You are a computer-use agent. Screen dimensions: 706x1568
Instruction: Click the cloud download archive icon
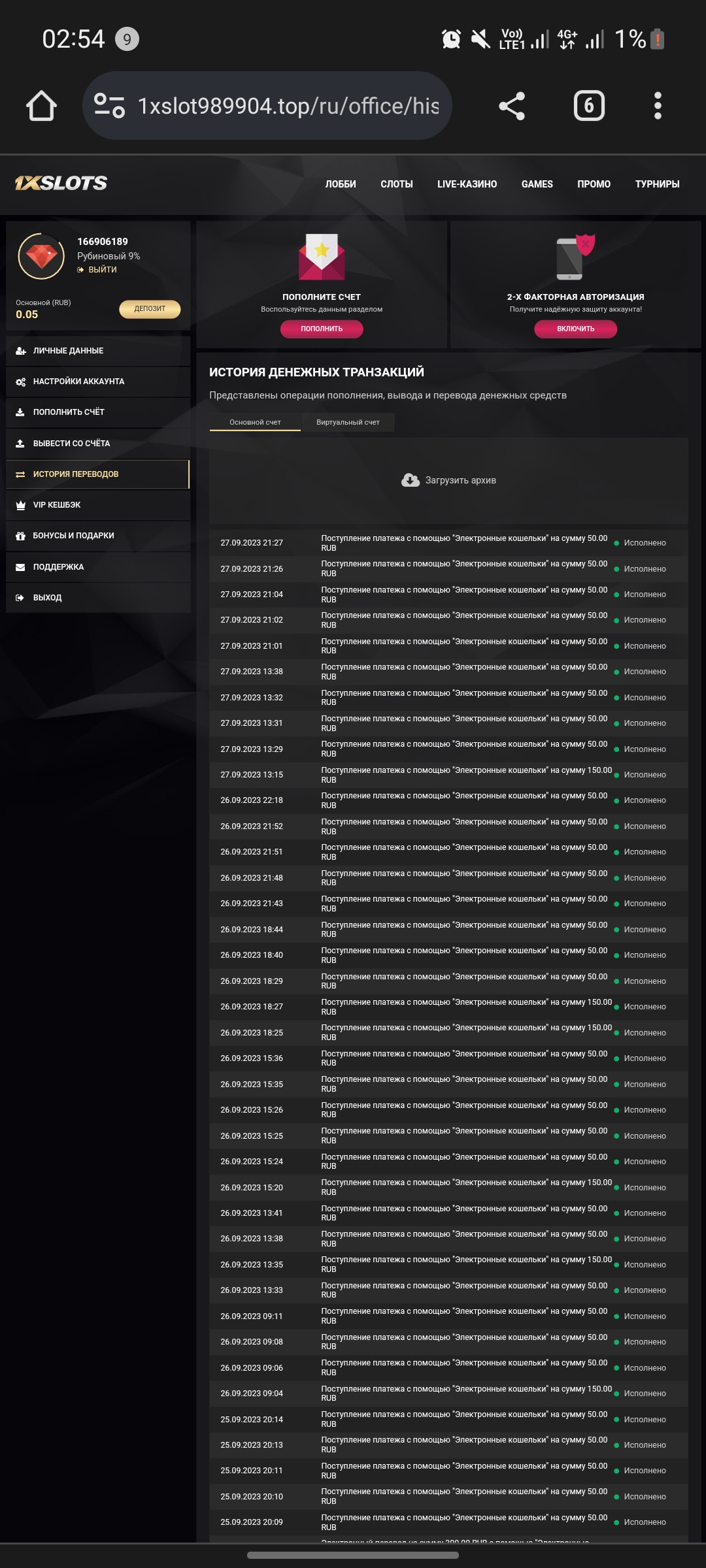pos(411,480)
